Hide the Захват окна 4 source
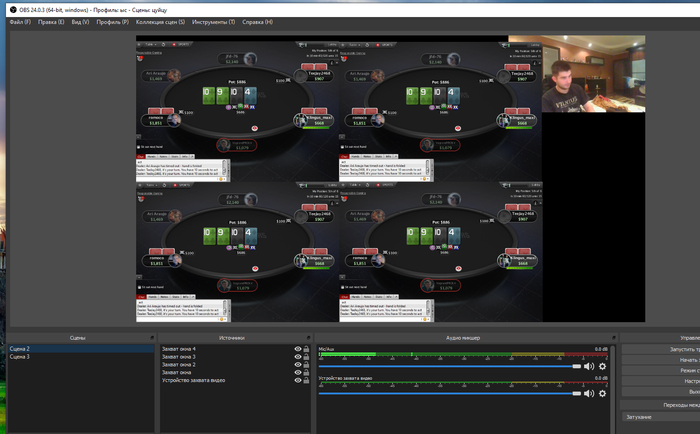Viewport: 700px width, 434px height. click(298, 349)
